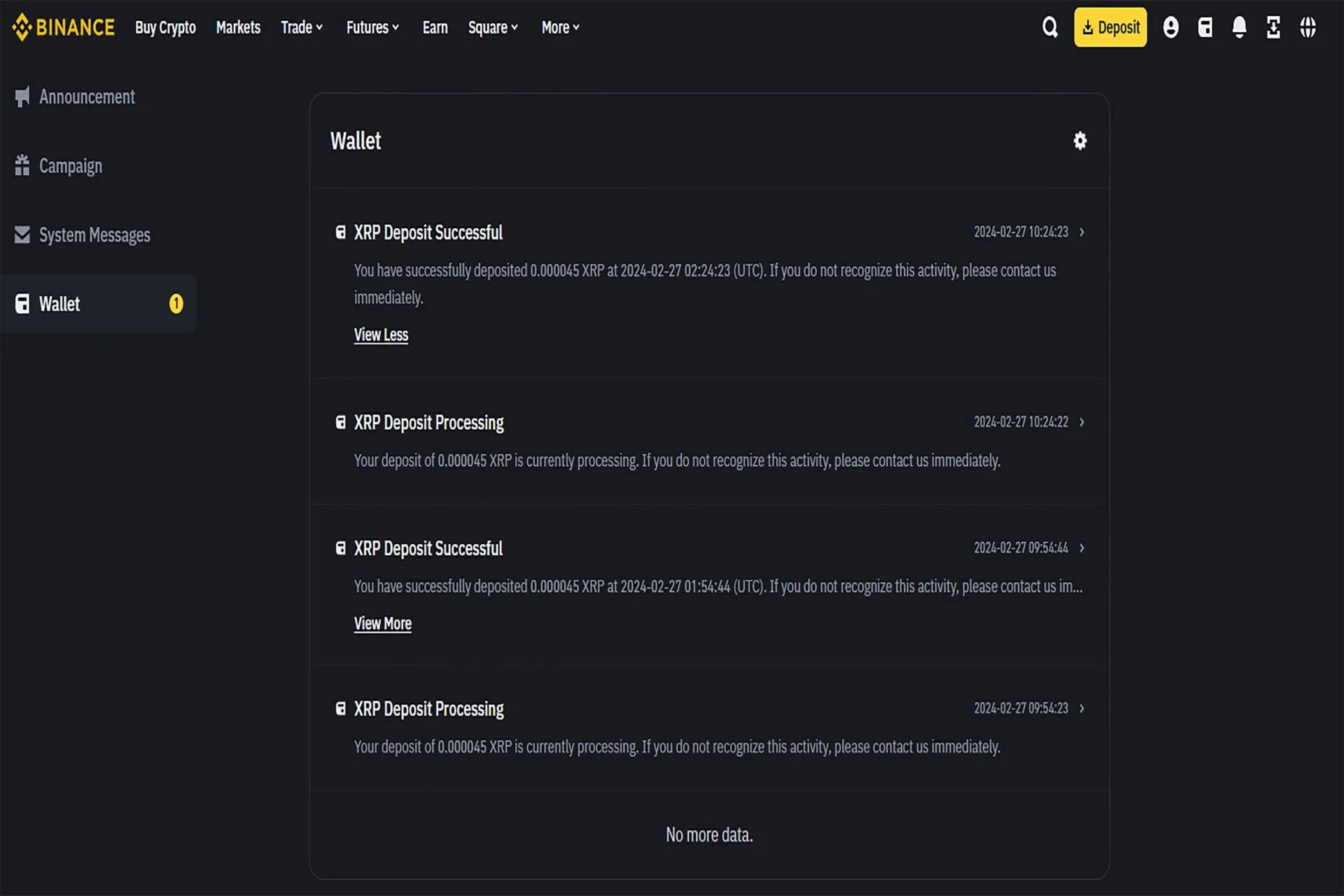Click wallet icon beside 10:24:22 Deposit Processing
The width and height of the screenshot is (1344, 896).
[x=341, y=422]
